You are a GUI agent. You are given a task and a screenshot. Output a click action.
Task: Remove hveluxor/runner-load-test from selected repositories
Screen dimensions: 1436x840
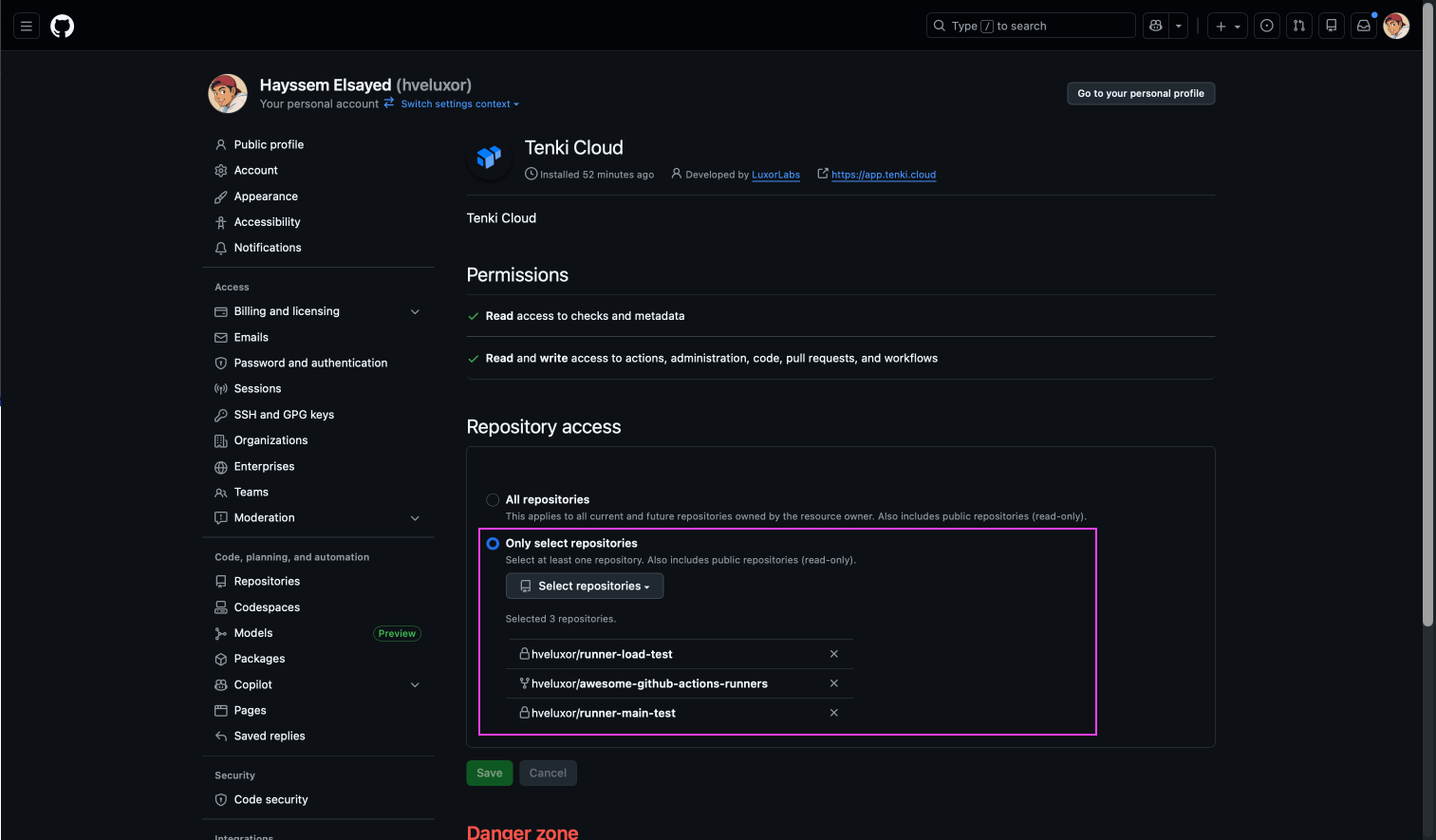833,654
